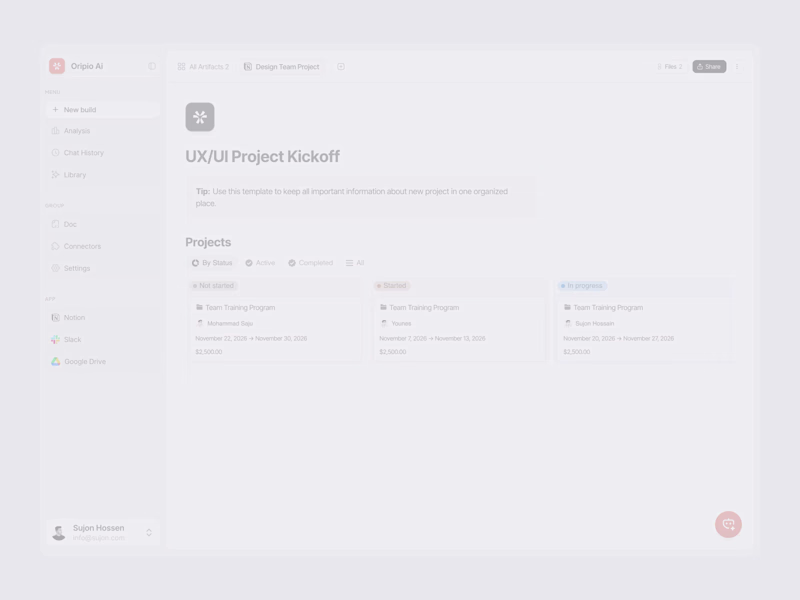The width and height of the screenshot is (800, 600).
Task: Switch to the All Artifacts 2 tab
Action: coord(203,67)
